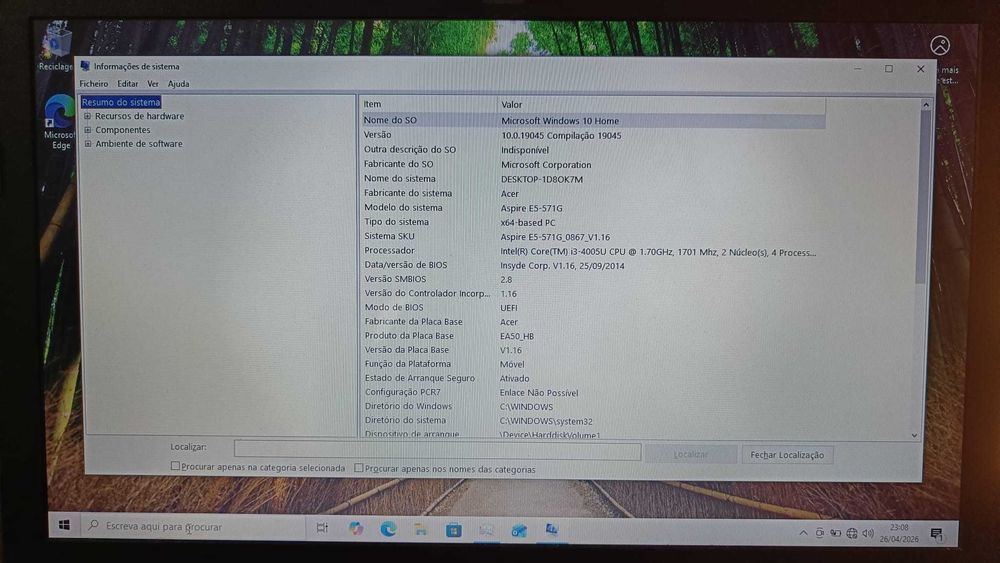
Task: Click the details list scroll down arrow
Action: (x=915, y=435)
